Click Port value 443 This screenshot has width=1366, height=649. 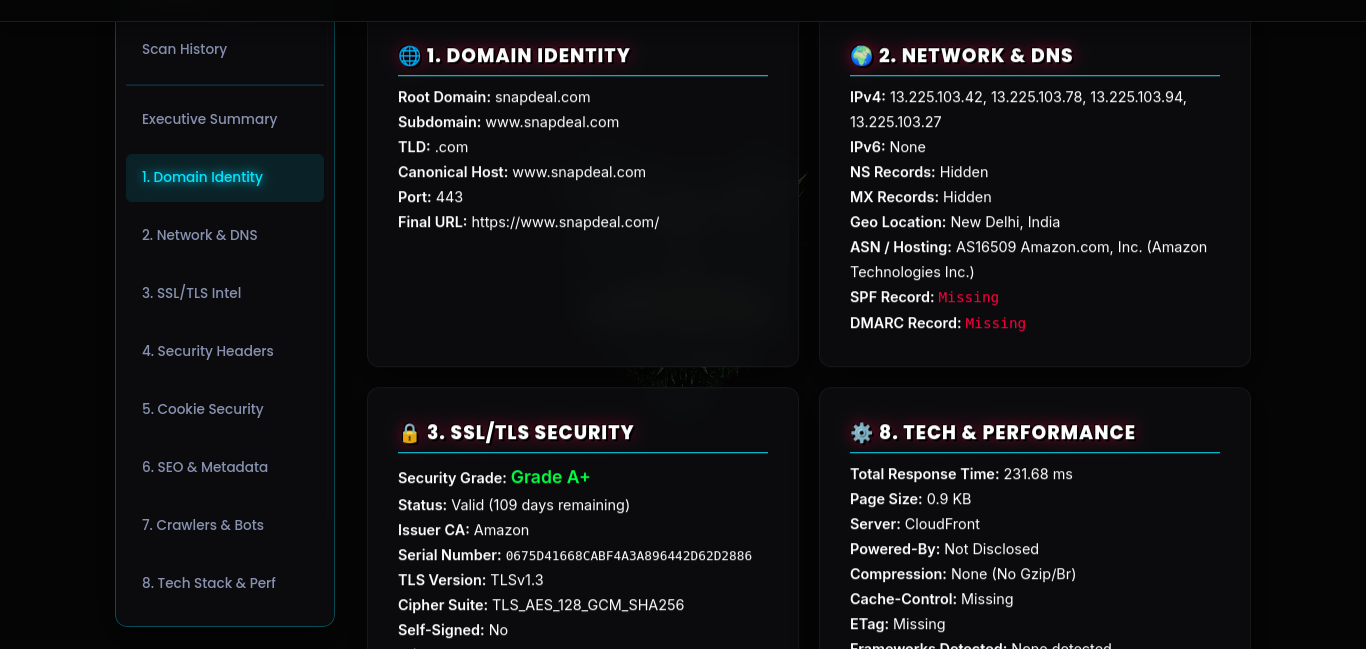pos(449,197)
